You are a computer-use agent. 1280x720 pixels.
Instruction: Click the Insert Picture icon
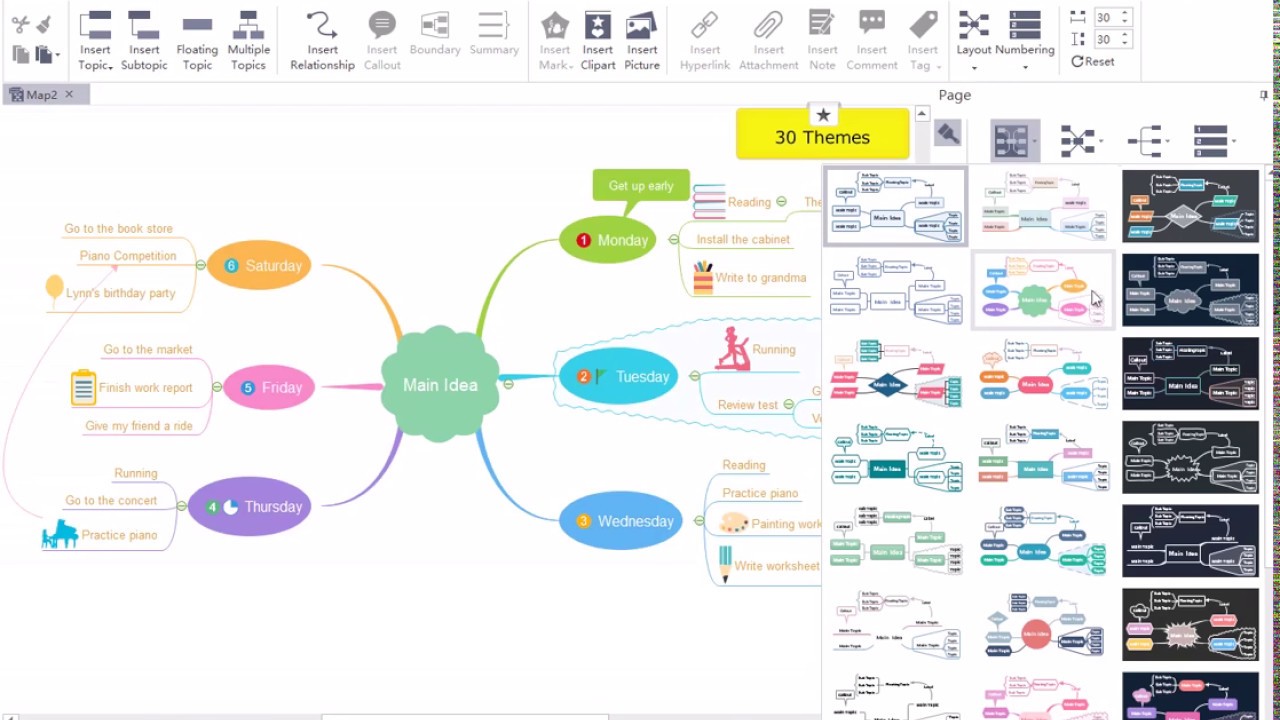[641, 25]
